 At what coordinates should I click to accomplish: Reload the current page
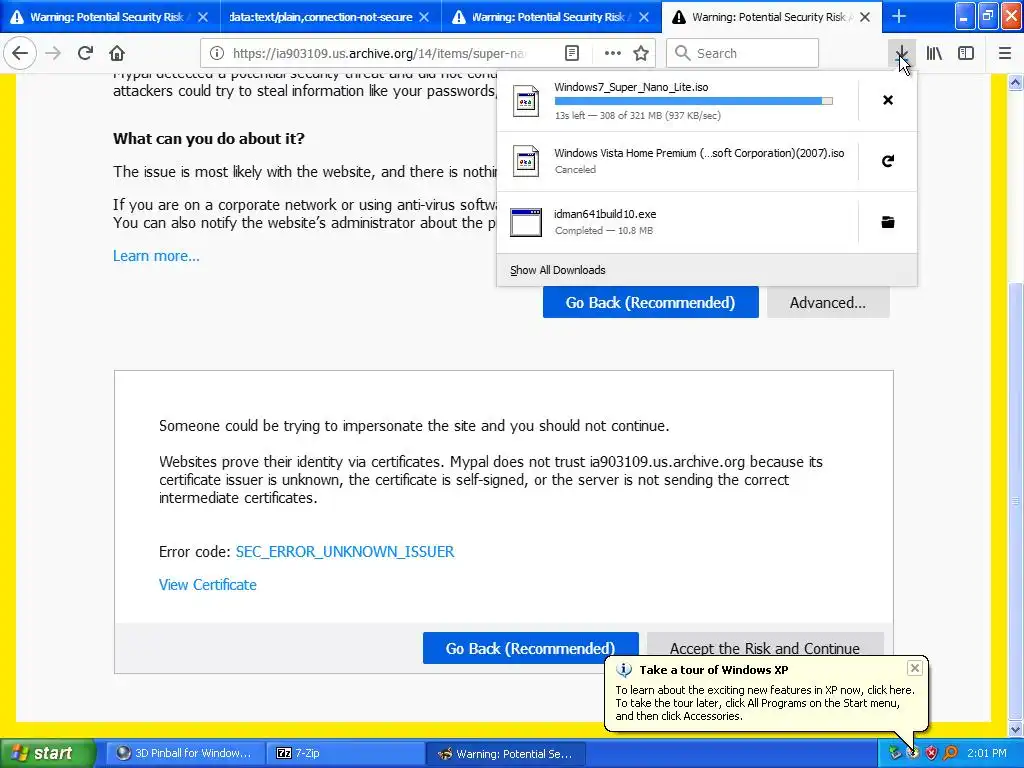pyautogui.click(x=85, y=53)
